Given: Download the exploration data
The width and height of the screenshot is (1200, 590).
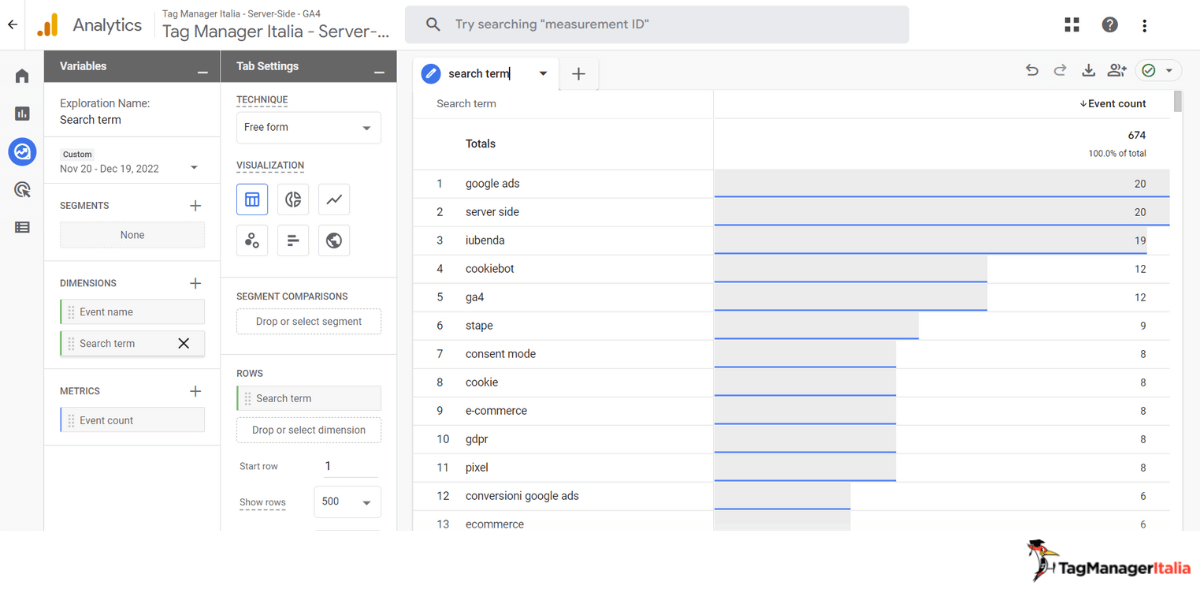Looking at the screenshot, I should [x=1089, y=70].
